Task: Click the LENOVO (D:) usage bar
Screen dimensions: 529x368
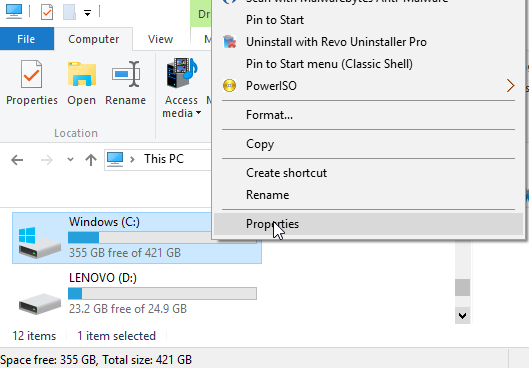Action: coord(162,293)
